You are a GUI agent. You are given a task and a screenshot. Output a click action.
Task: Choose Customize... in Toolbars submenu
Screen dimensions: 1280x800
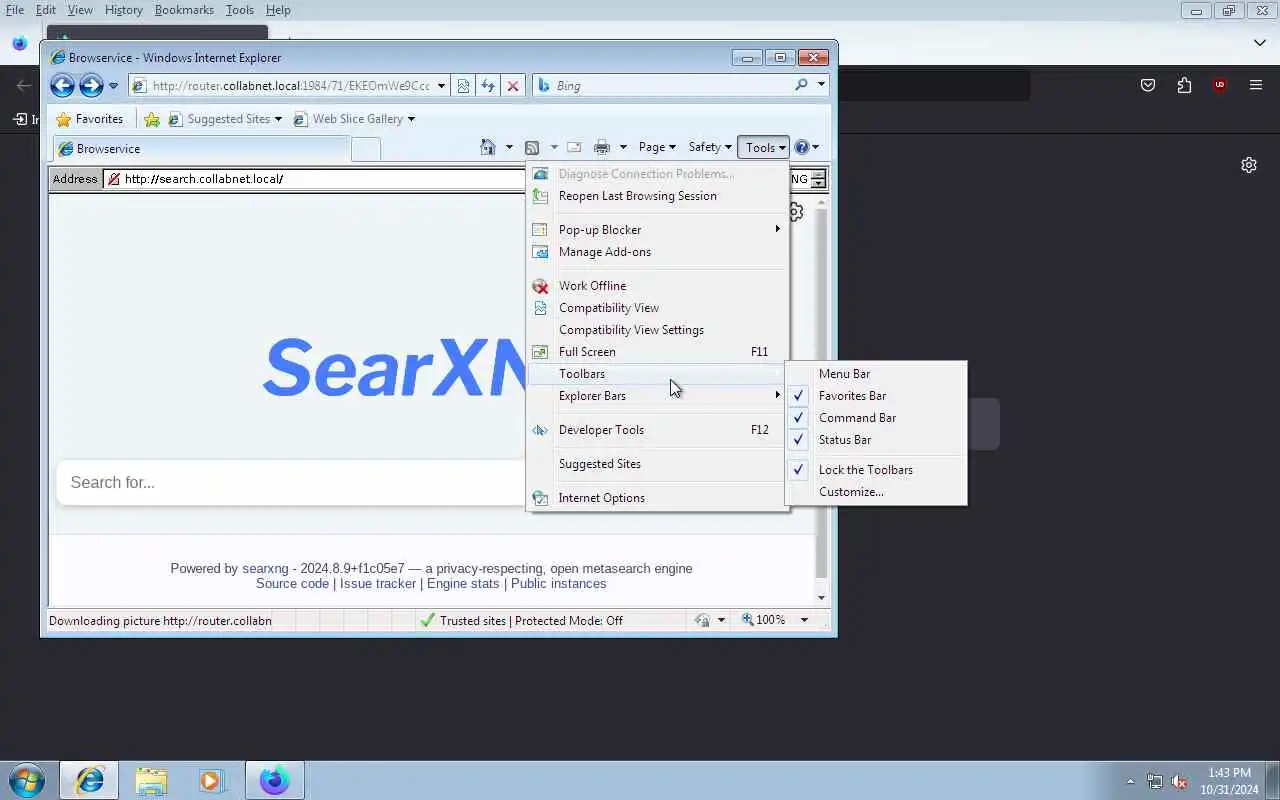tap(876, 492)
